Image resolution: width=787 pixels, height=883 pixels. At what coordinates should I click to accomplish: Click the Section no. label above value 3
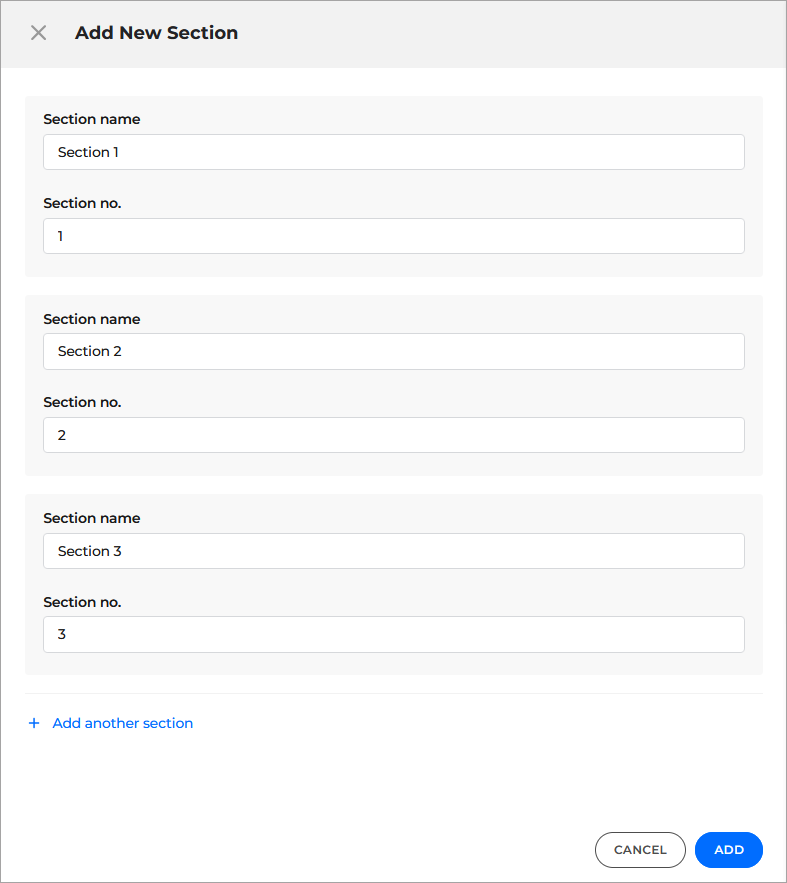(x=82, y=602)
